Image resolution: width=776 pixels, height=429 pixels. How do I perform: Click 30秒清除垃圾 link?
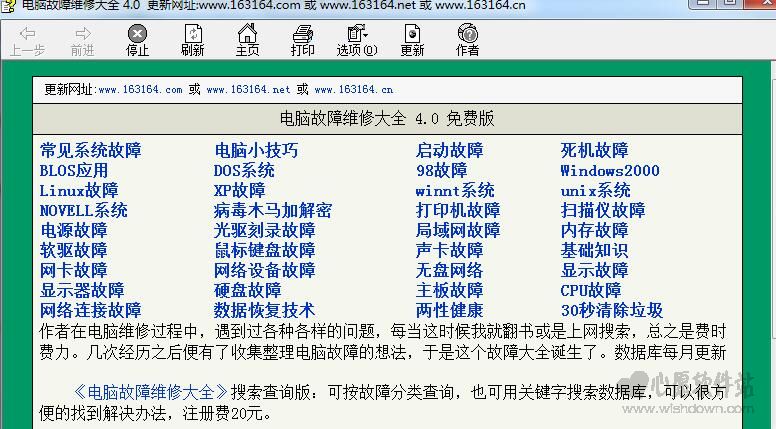tap(612, 310)
